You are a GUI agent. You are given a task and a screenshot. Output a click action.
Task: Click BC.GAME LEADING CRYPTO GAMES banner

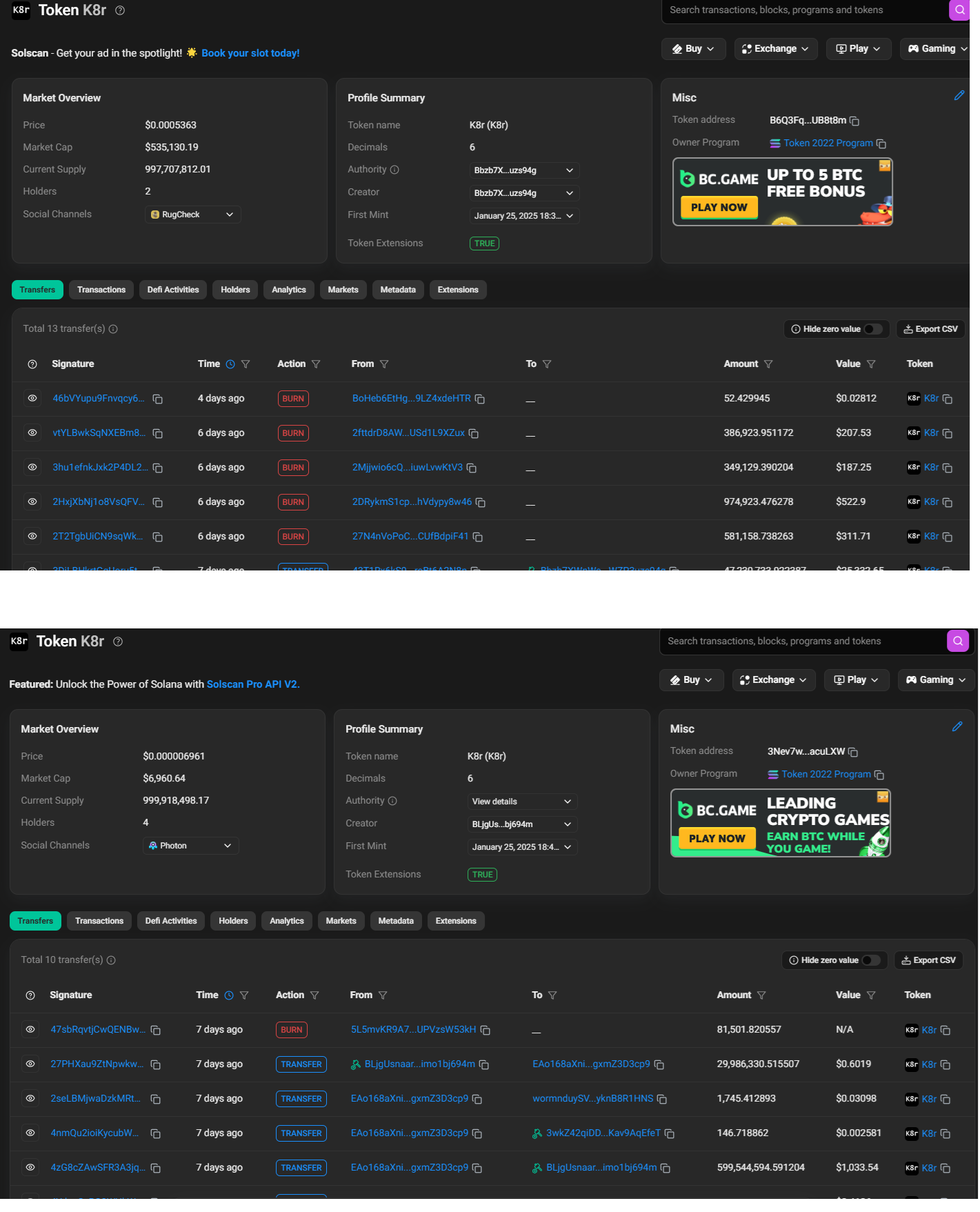(x=781, y=823)
